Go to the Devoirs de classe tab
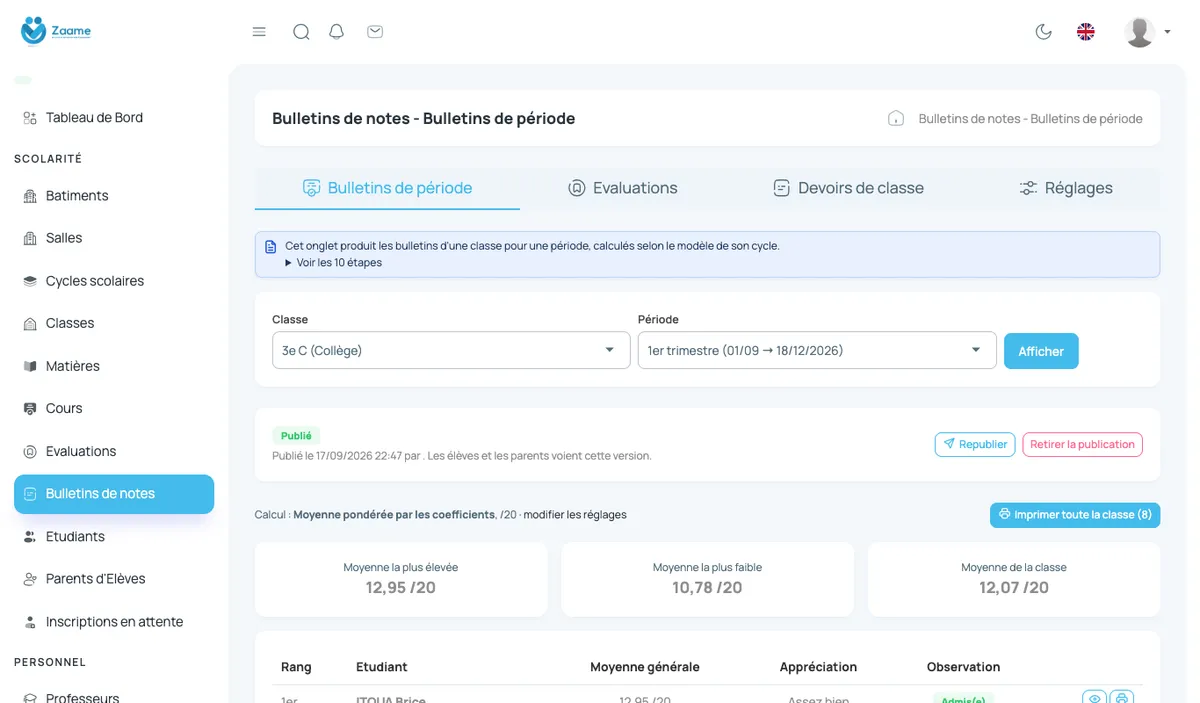 point(848,188)
